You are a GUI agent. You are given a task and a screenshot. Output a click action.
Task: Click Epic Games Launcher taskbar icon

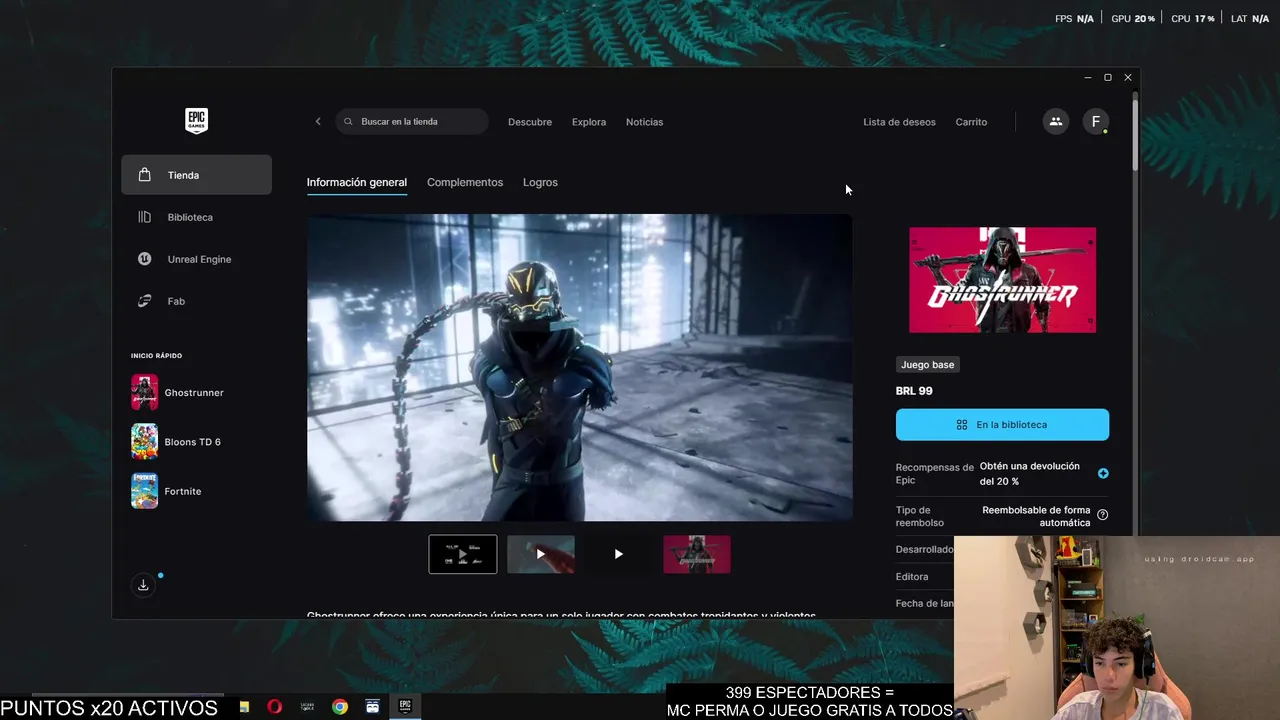[405, 706]
